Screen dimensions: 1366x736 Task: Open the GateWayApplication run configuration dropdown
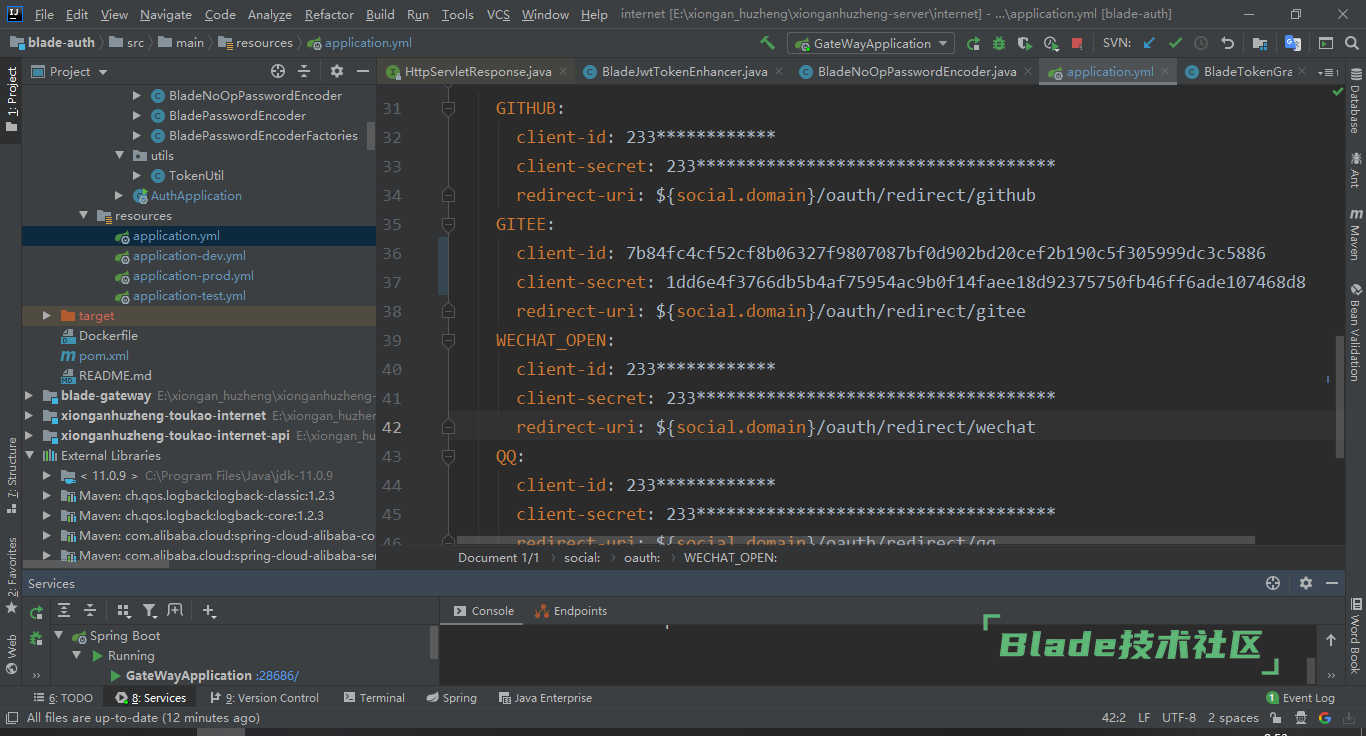pyautogui.click(x=871, y=43)
